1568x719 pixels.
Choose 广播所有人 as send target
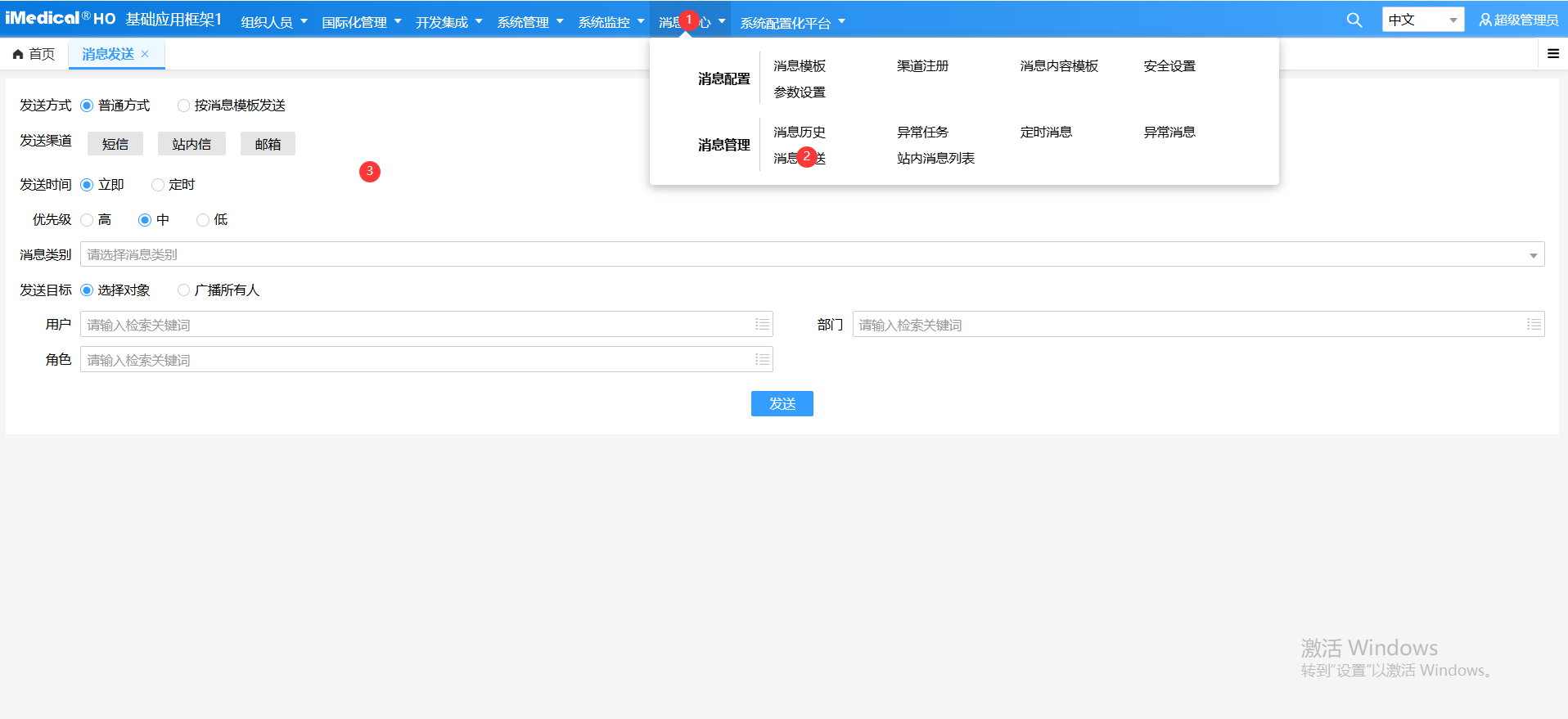pos(184,290)
